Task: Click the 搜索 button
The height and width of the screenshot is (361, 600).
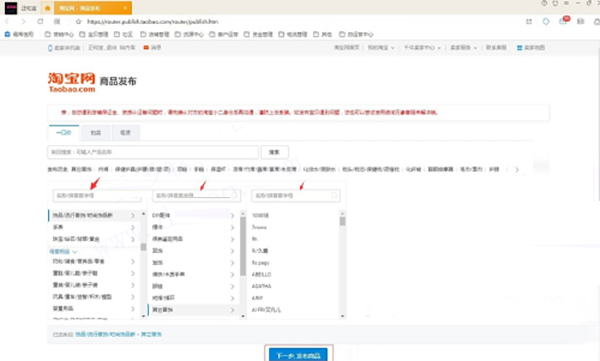Action: click(x=274, y=152)
